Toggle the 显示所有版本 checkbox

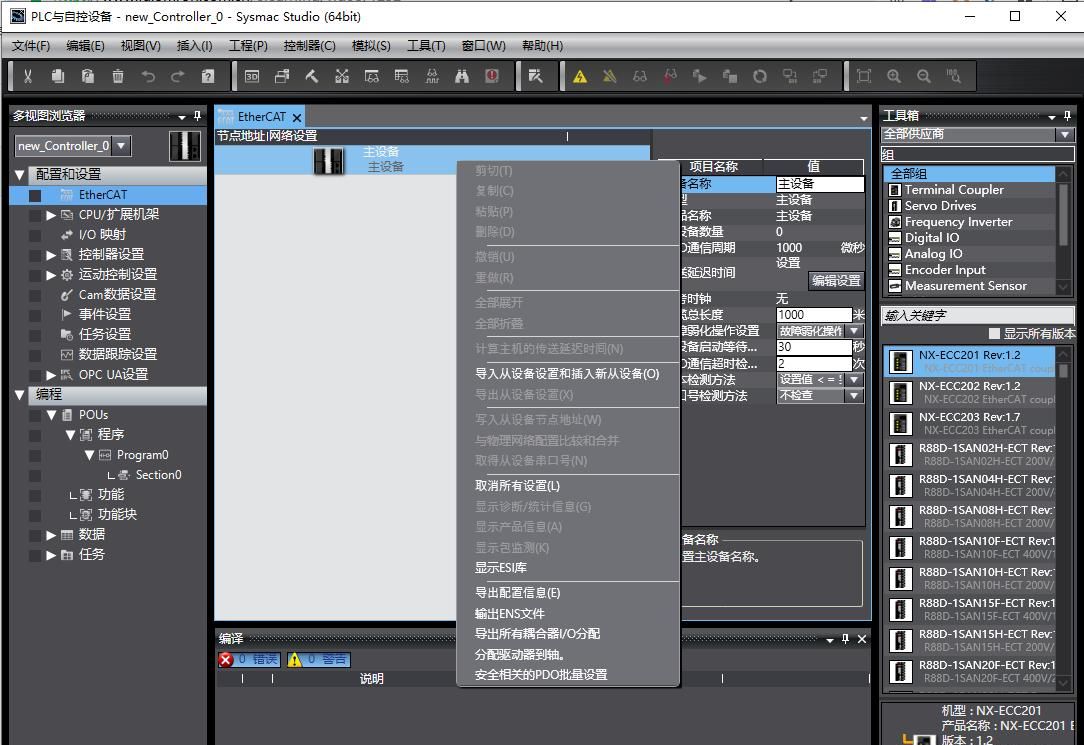994,334
